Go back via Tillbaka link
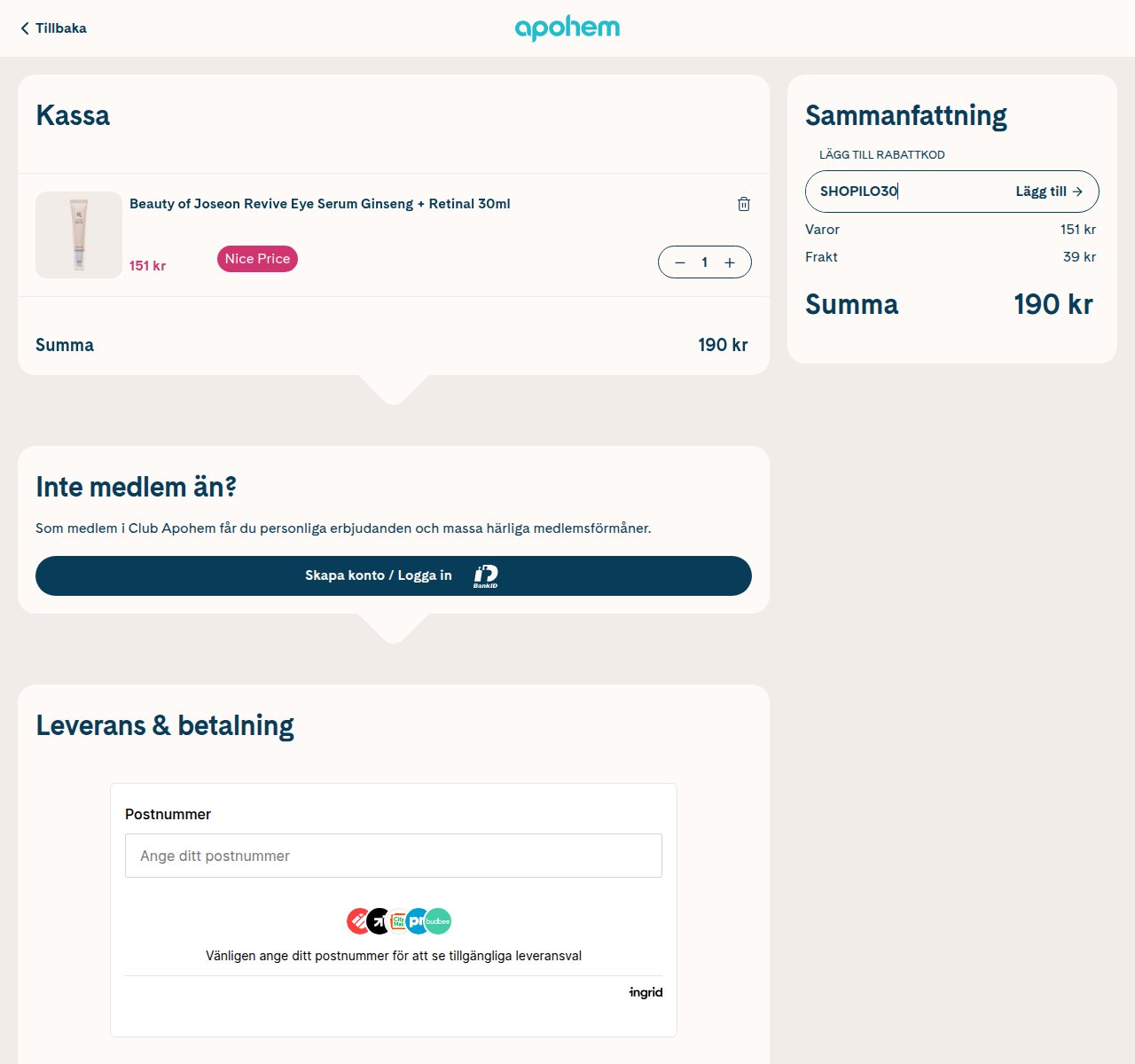 53,28
